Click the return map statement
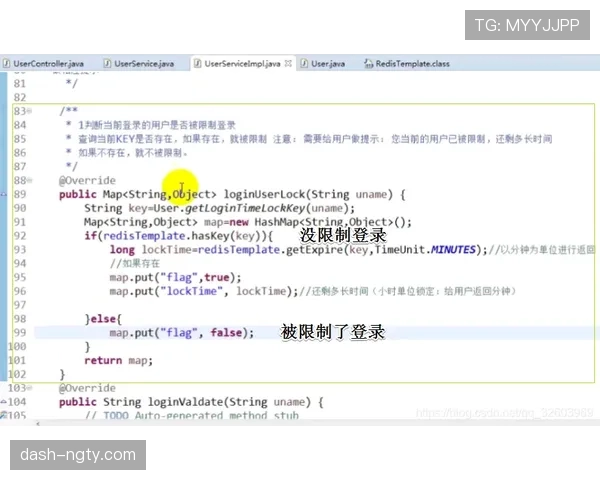This screenshot has width=600, height=480. (118, 360)
